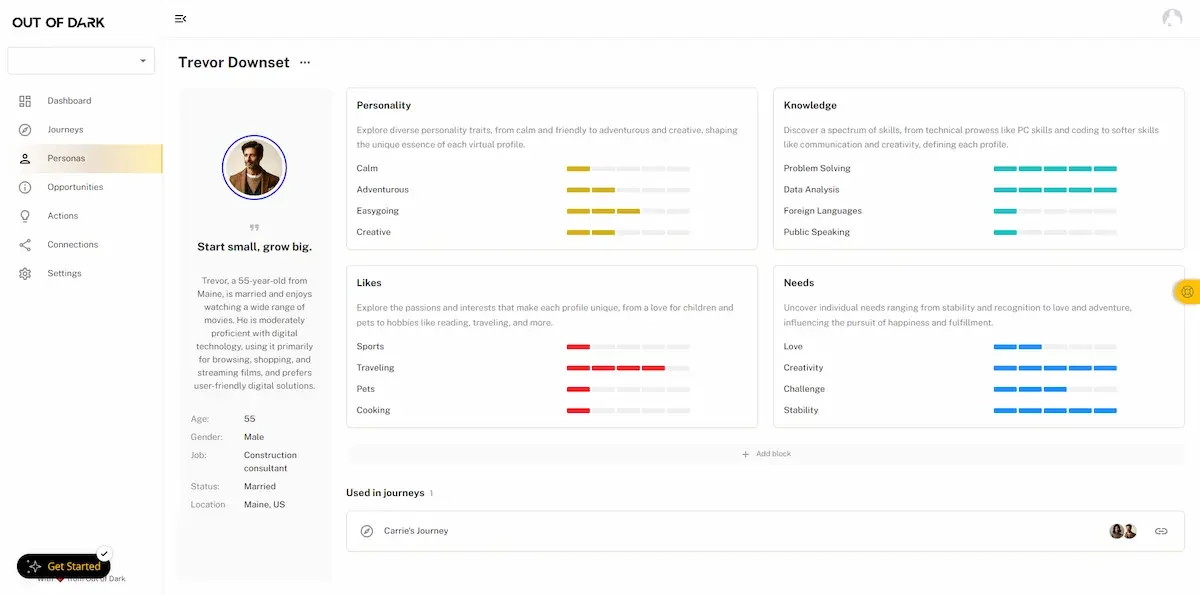
Task: Click the Connections share icon
Action: 25,245
